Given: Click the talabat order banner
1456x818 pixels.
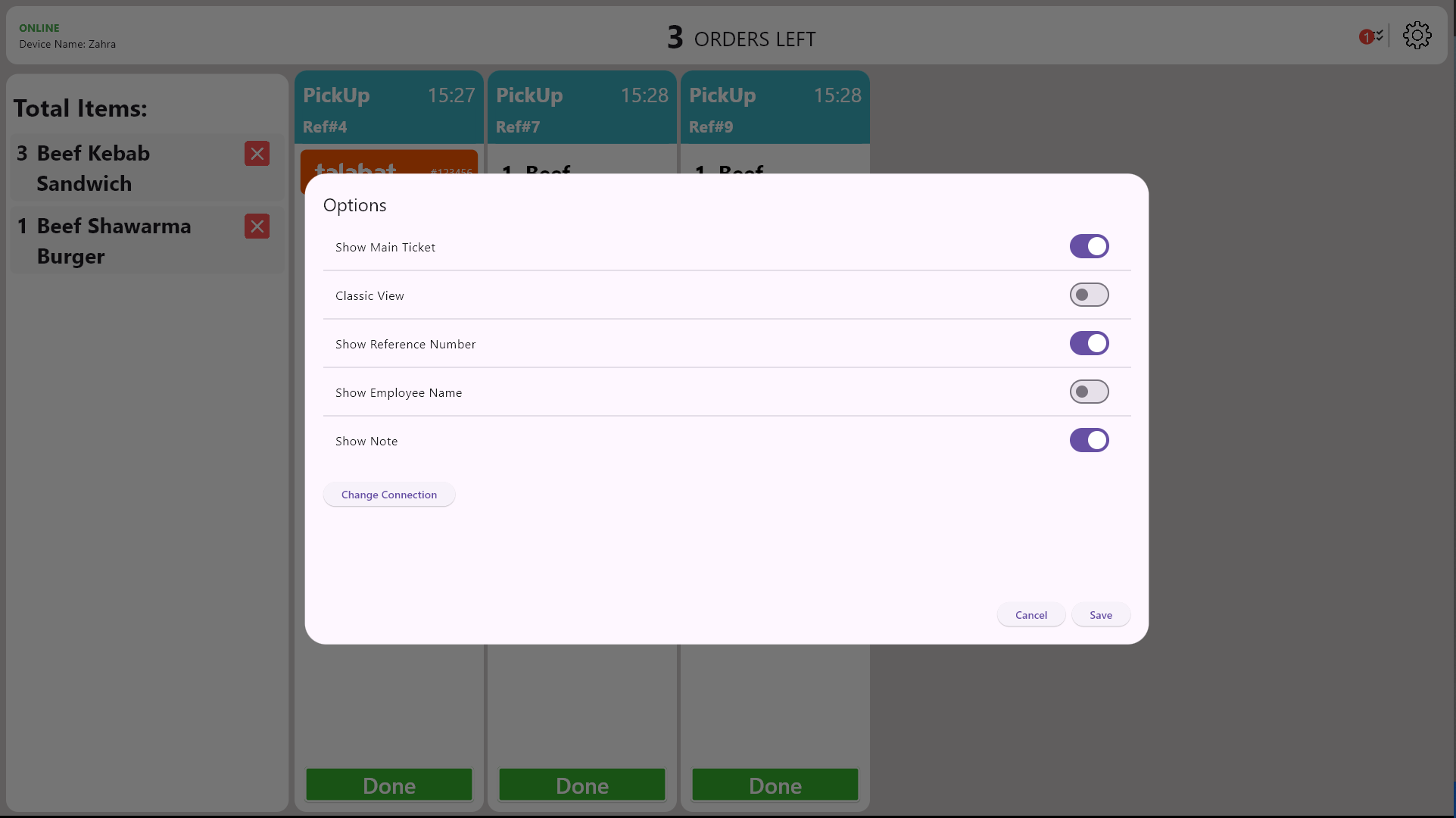Looking at the screenshot, I should tap(389, 162).
